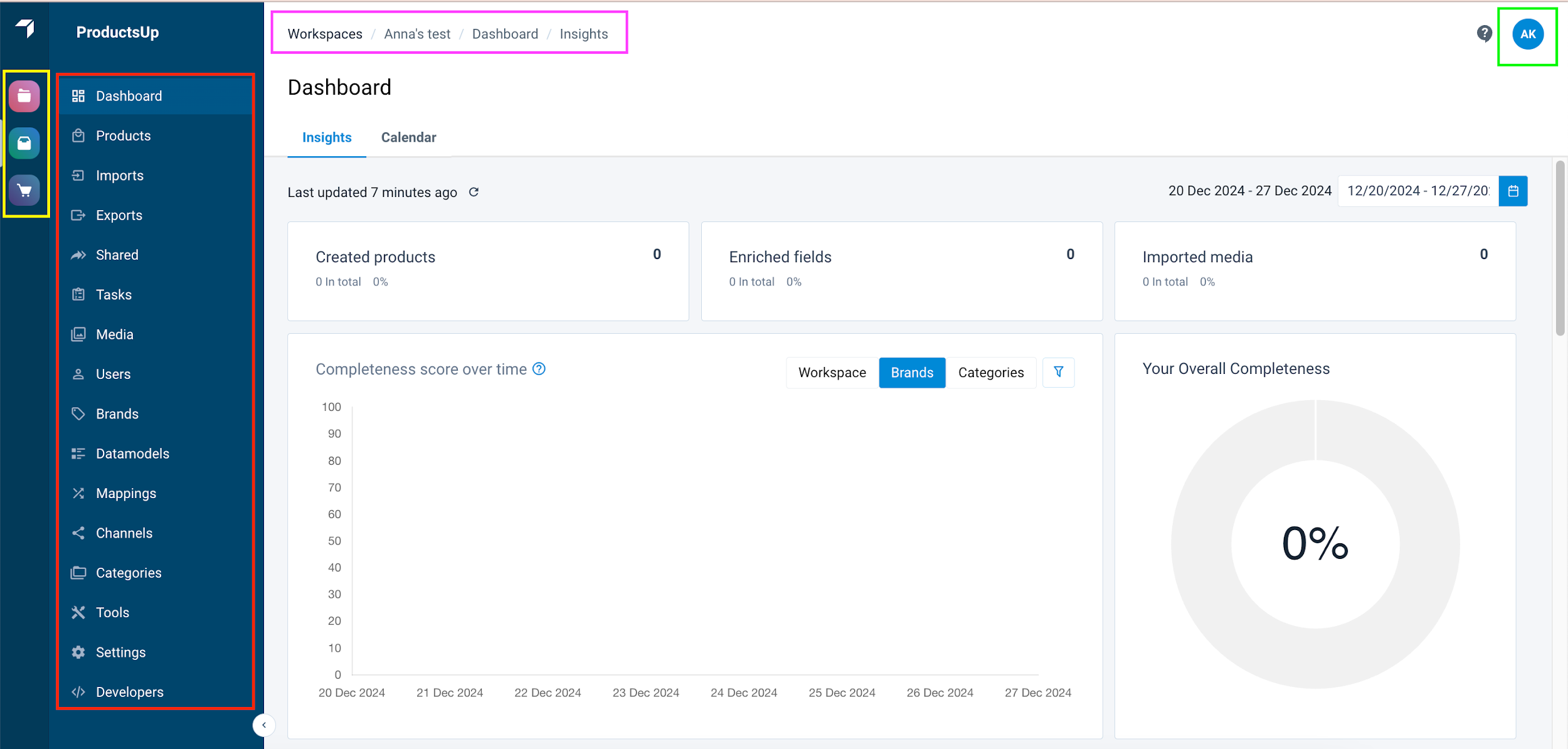Click the date range input field
This screenshot has height=749, width=1568.
pos(1417,191)
